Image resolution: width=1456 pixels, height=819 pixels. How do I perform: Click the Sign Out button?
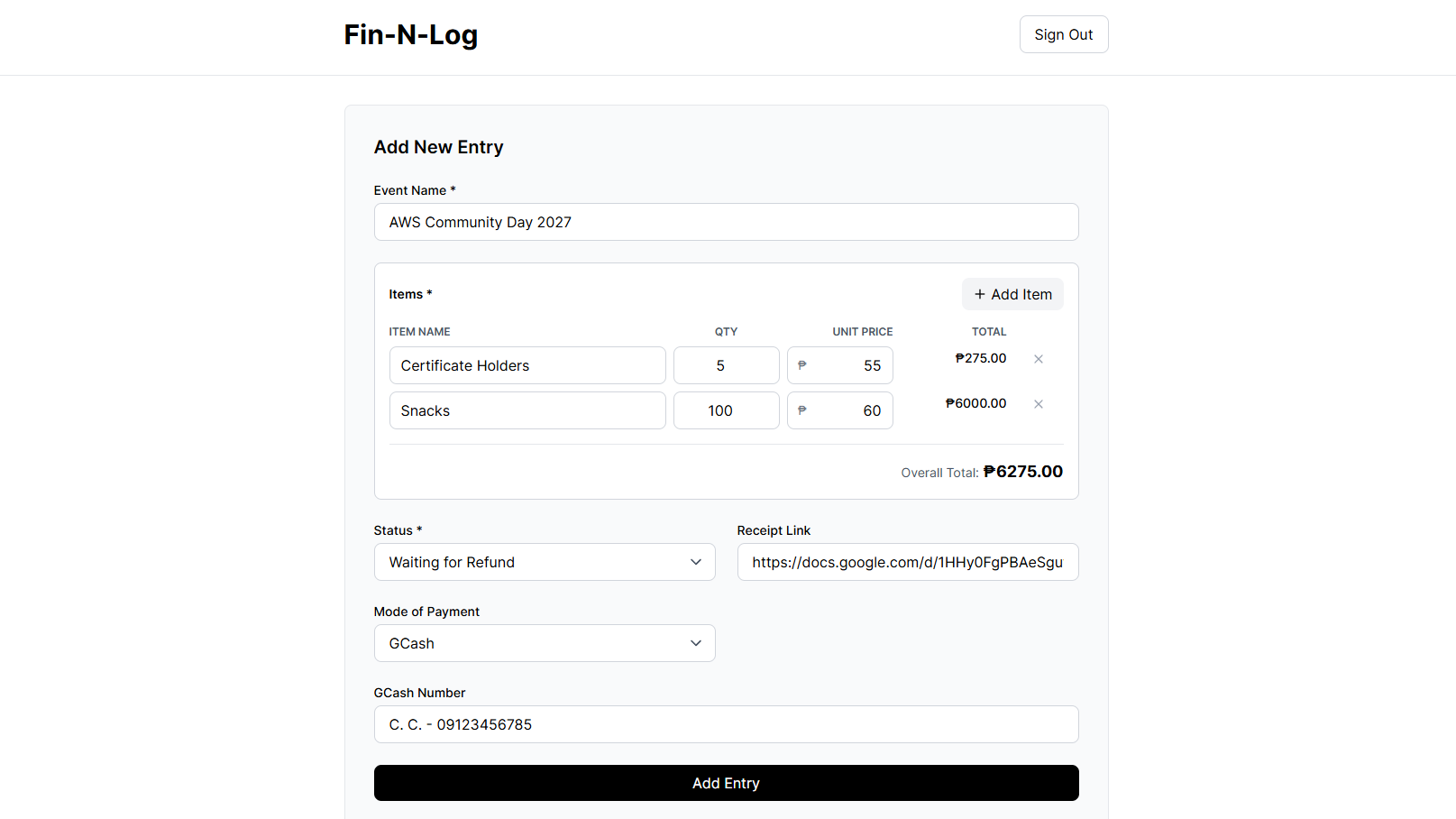pyautogui.click(x=1064, y=34)
